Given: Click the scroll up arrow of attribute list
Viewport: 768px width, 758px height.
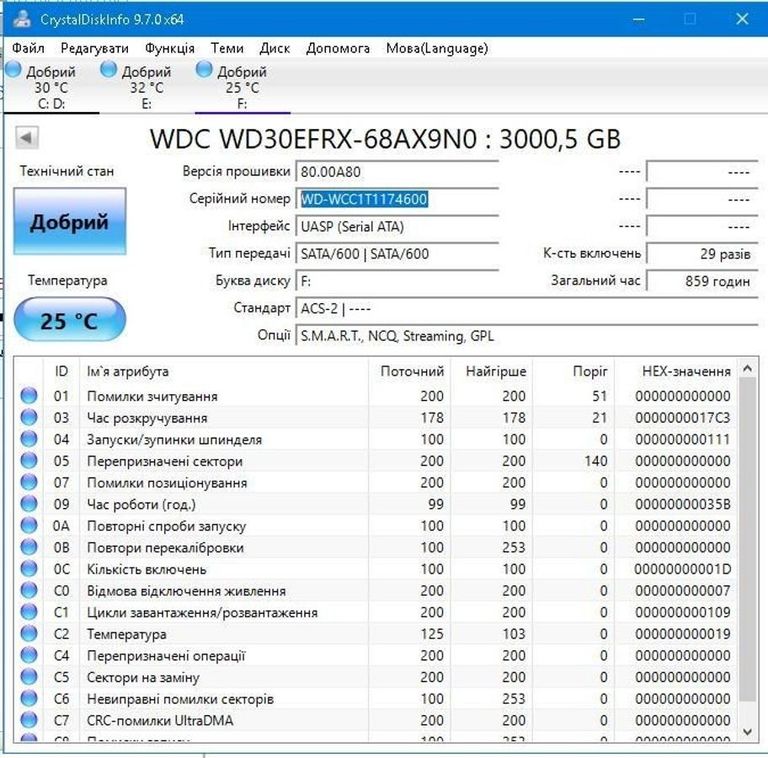Looking at the screenshot, I should [747, 368].
